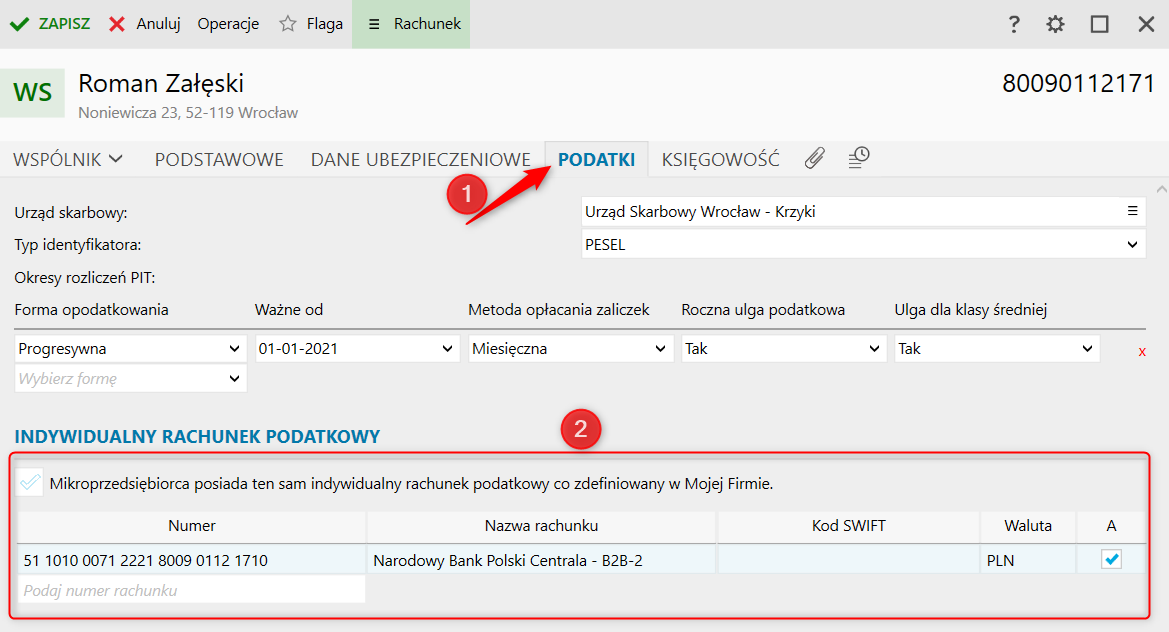Expand the Metoda opłacania zaliczek dropdown

click(x=569, y=349)
